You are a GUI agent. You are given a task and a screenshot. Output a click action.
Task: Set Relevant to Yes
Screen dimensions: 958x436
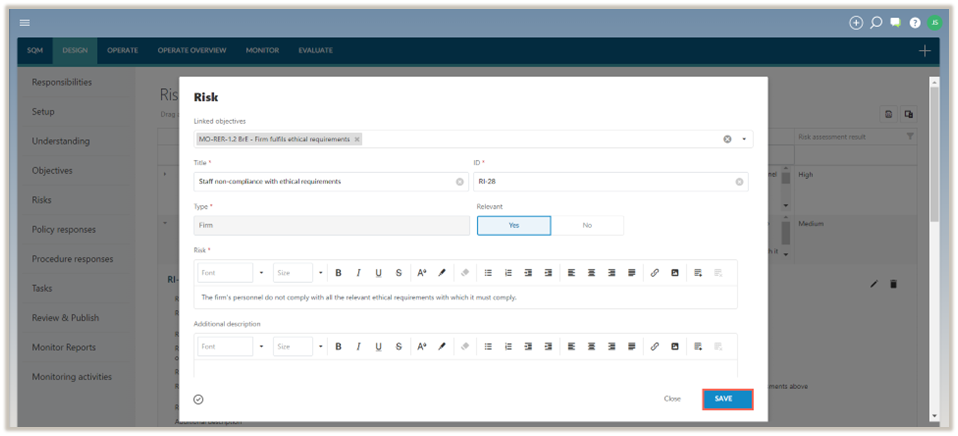[x=513, y=226]
